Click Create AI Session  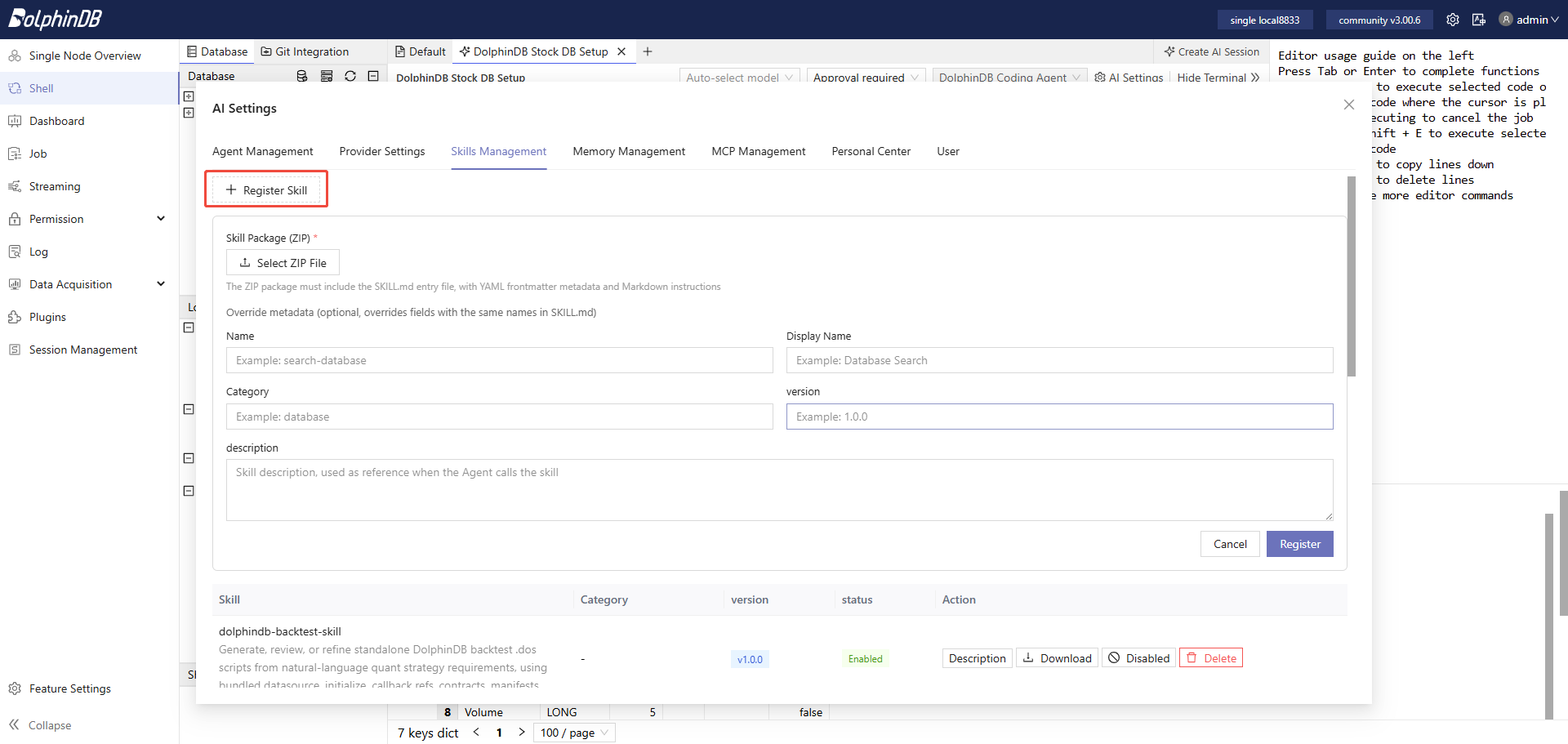[x=1212, y=51]
